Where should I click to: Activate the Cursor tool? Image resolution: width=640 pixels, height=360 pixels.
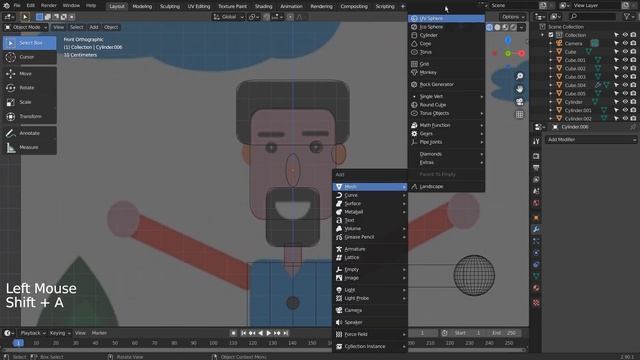point(29,57)
